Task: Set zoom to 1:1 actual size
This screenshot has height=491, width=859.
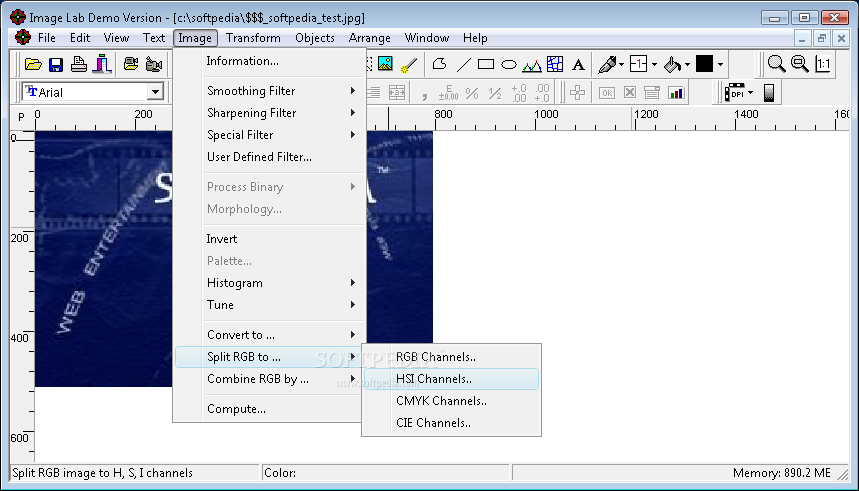Action: (x=823, y=64)
